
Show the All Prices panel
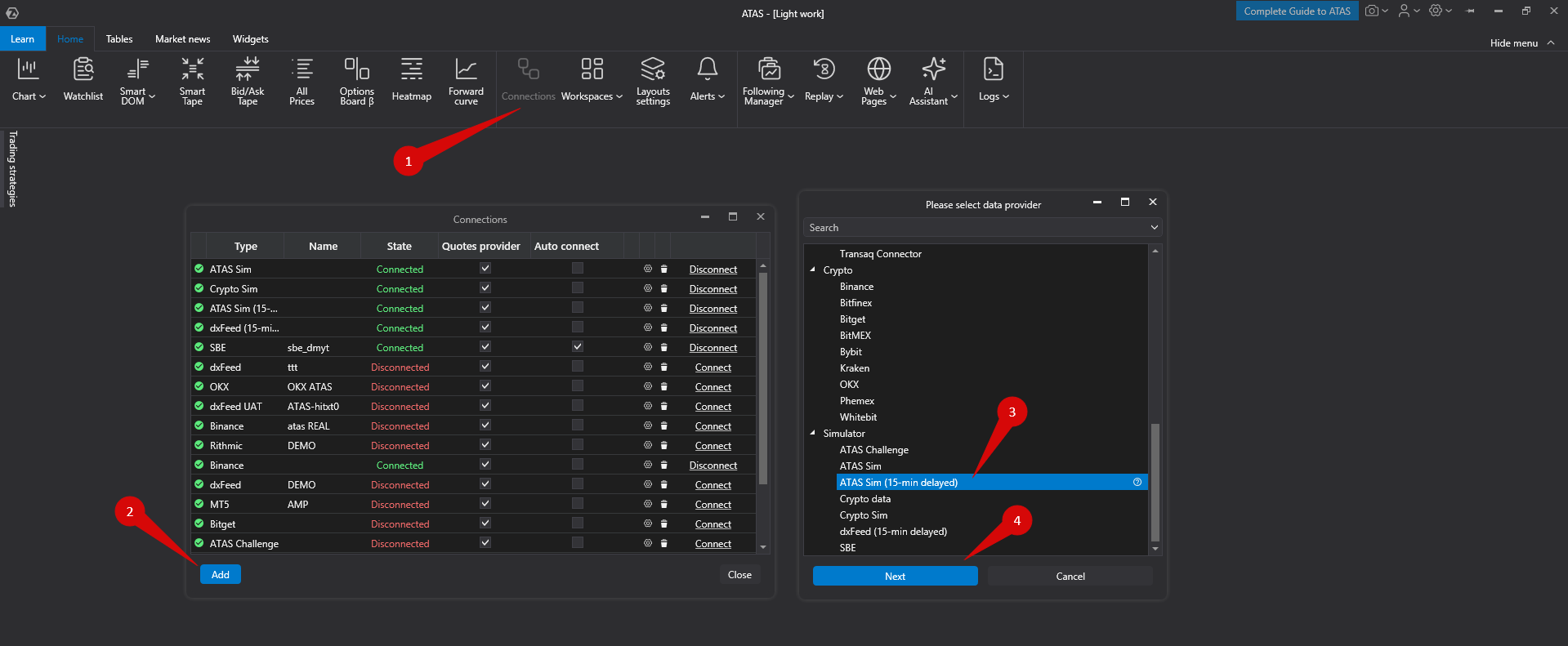[302, 81]
